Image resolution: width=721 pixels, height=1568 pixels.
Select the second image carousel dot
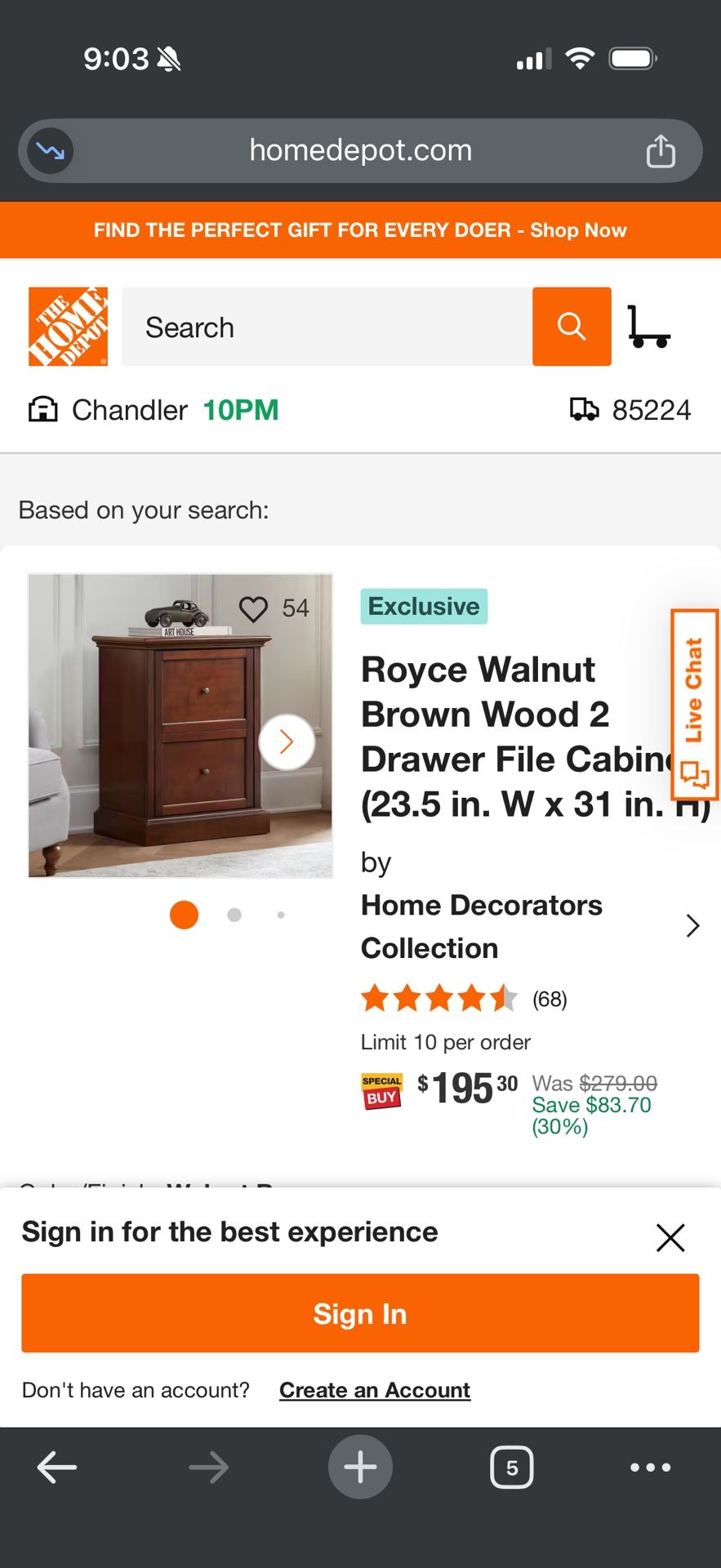(x=234, y=915)
